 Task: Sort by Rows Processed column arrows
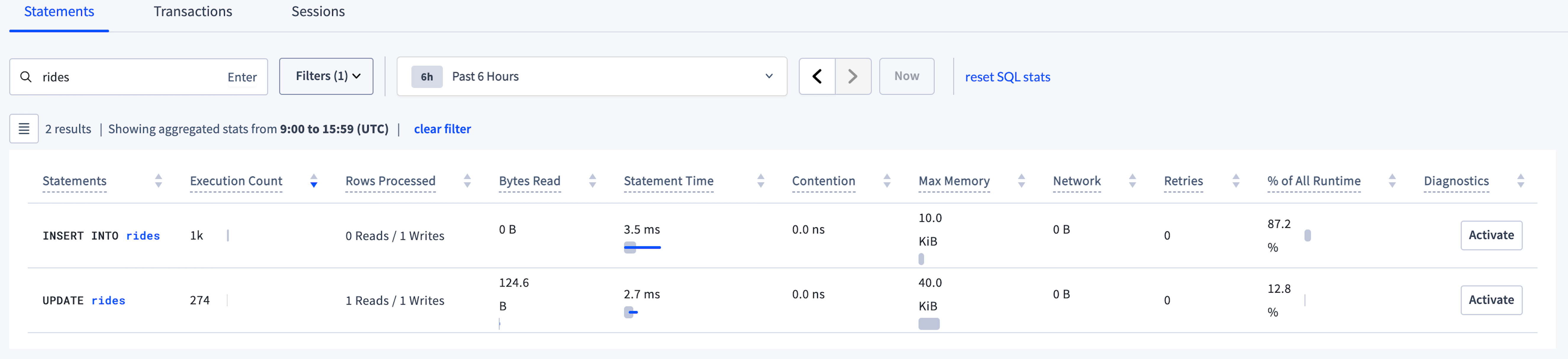(467, 181)
